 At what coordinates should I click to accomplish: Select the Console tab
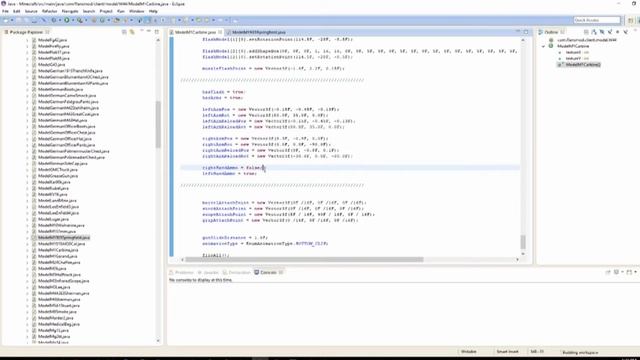coord(268,272)
